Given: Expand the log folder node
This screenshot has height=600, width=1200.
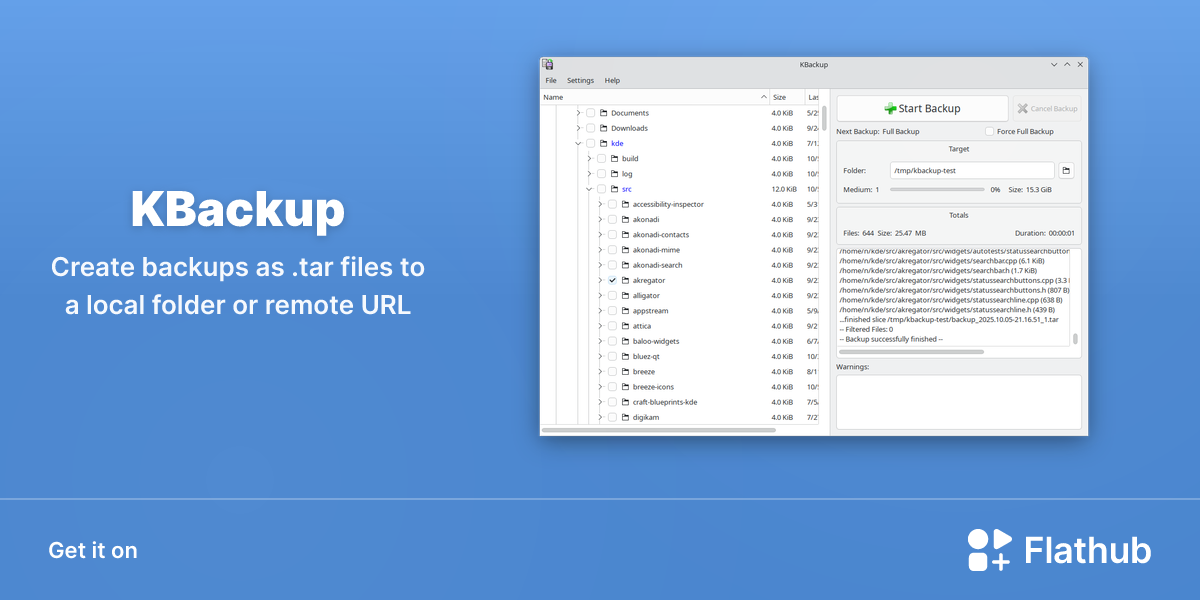Looking at the screenshot, I should [589, 174].
